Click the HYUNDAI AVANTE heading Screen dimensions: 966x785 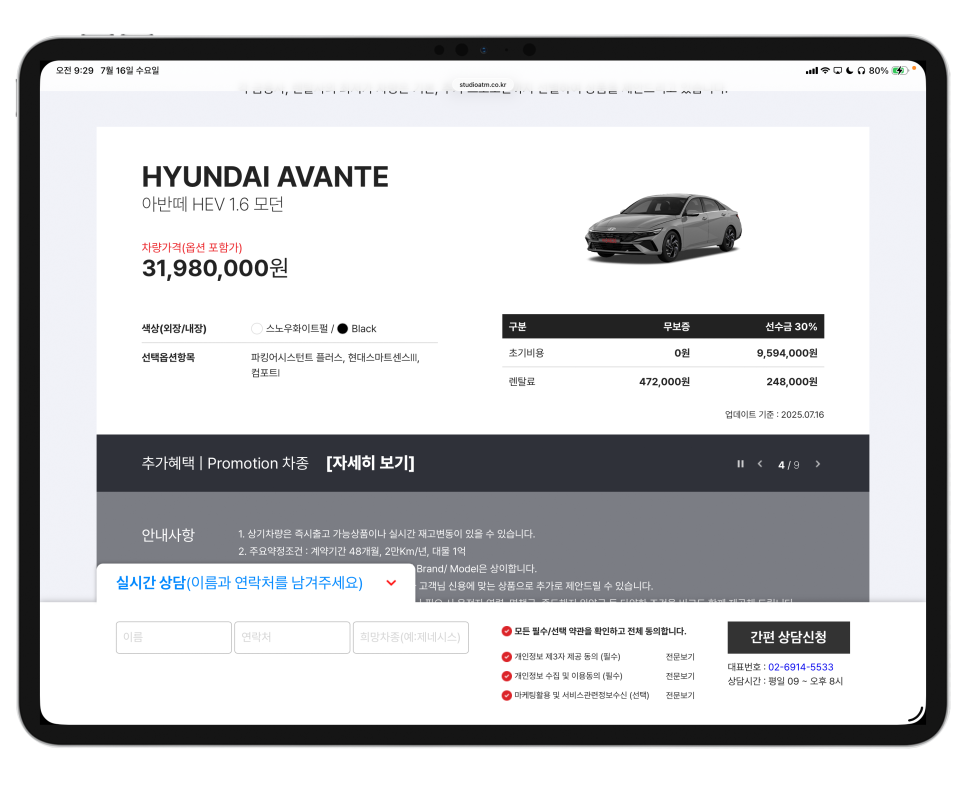point(265,177)
